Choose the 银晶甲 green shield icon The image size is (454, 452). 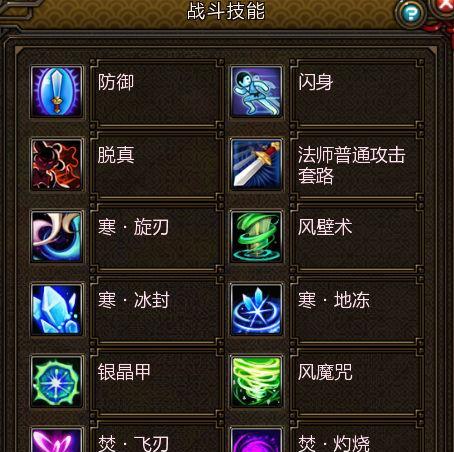coord(56,382)
